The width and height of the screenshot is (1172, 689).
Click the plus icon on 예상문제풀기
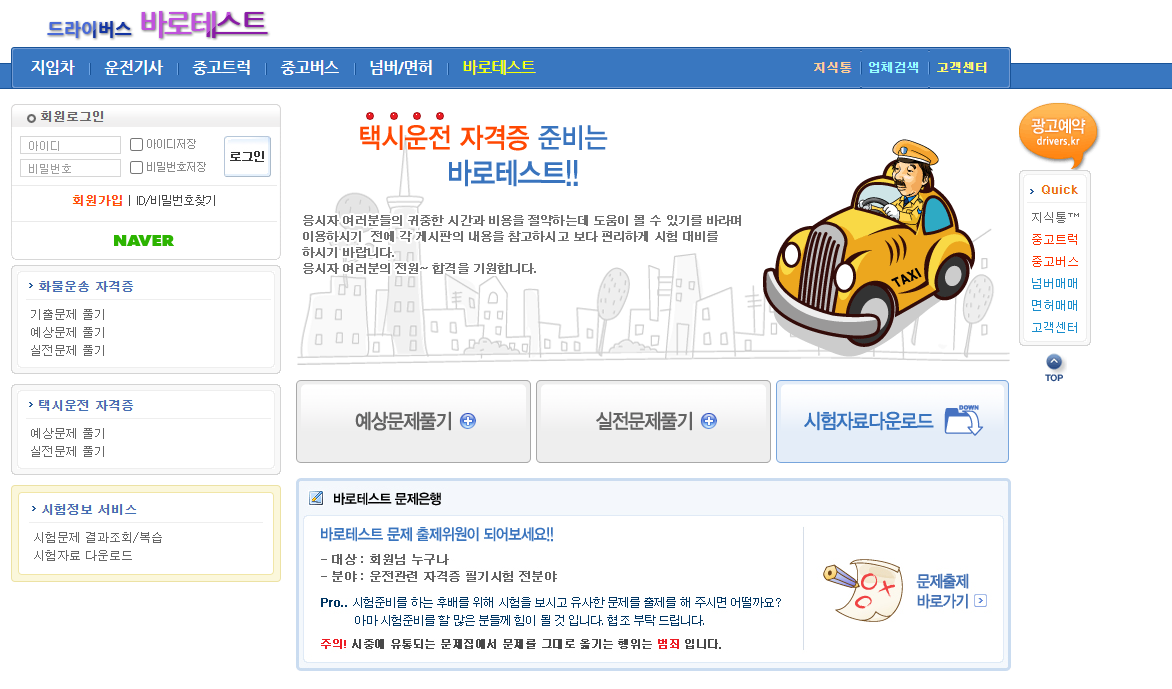468,421
